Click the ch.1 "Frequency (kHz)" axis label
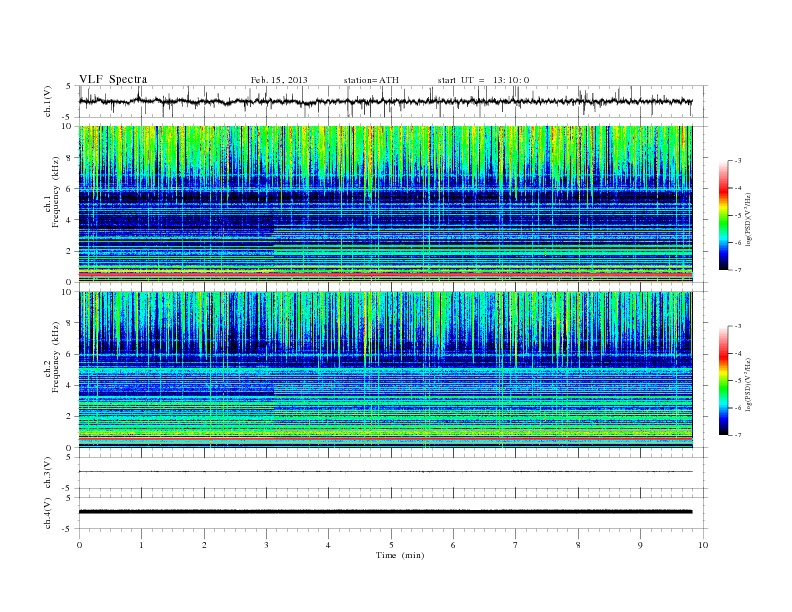Viewport: 792px width, 612px height. coord(56,192)
